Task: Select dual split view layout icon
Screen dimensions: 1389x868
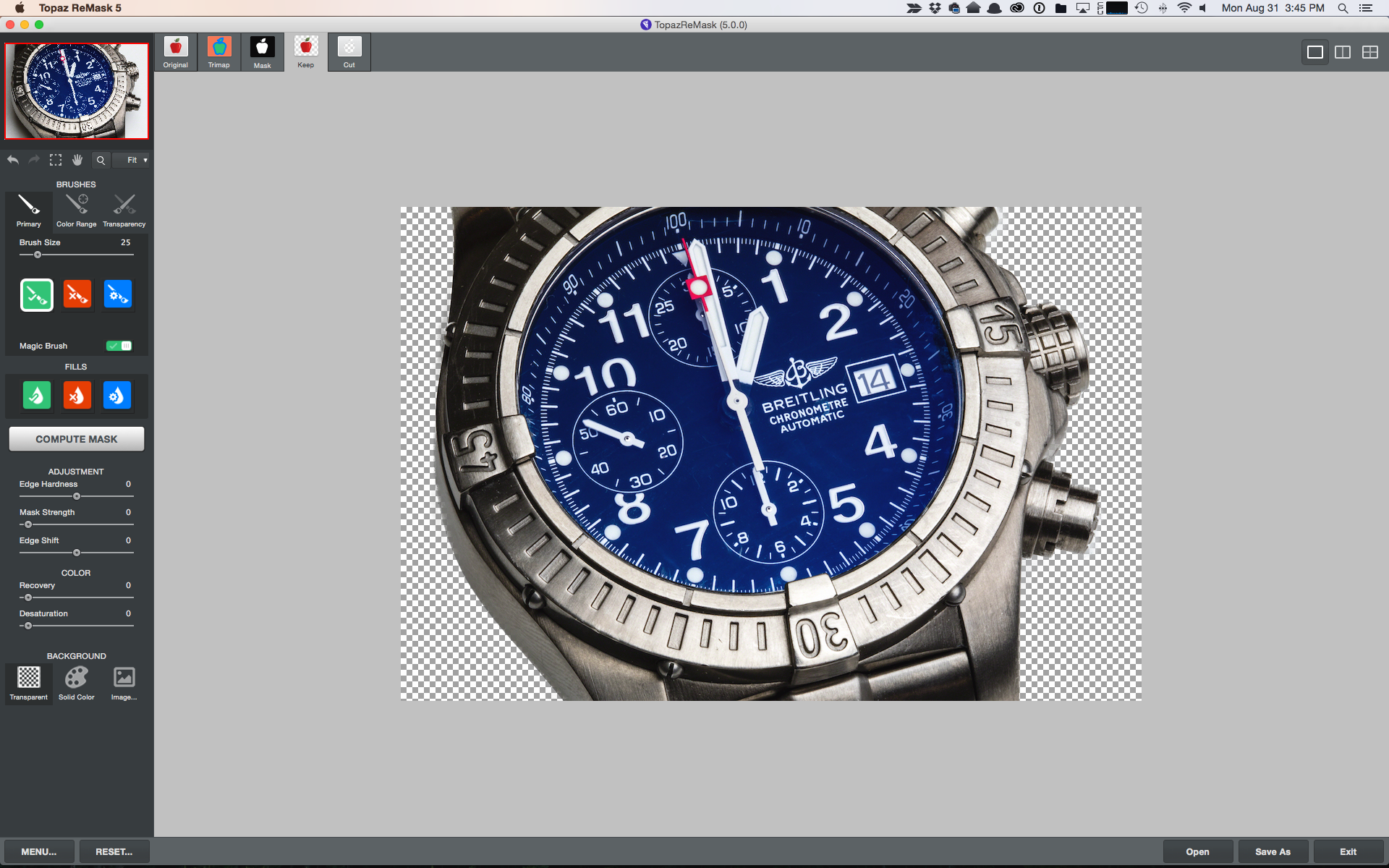Action: pyautogui.click(x=1343, y=52)
